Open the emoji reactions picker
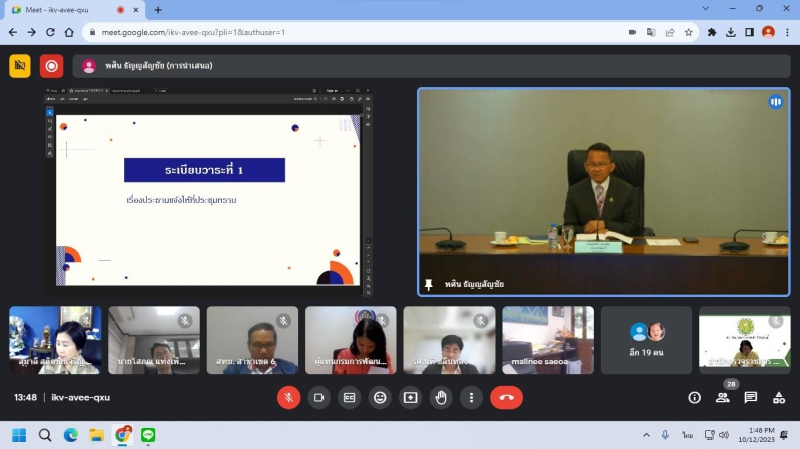This screenshot has width=800, height=449. point(380,397)
